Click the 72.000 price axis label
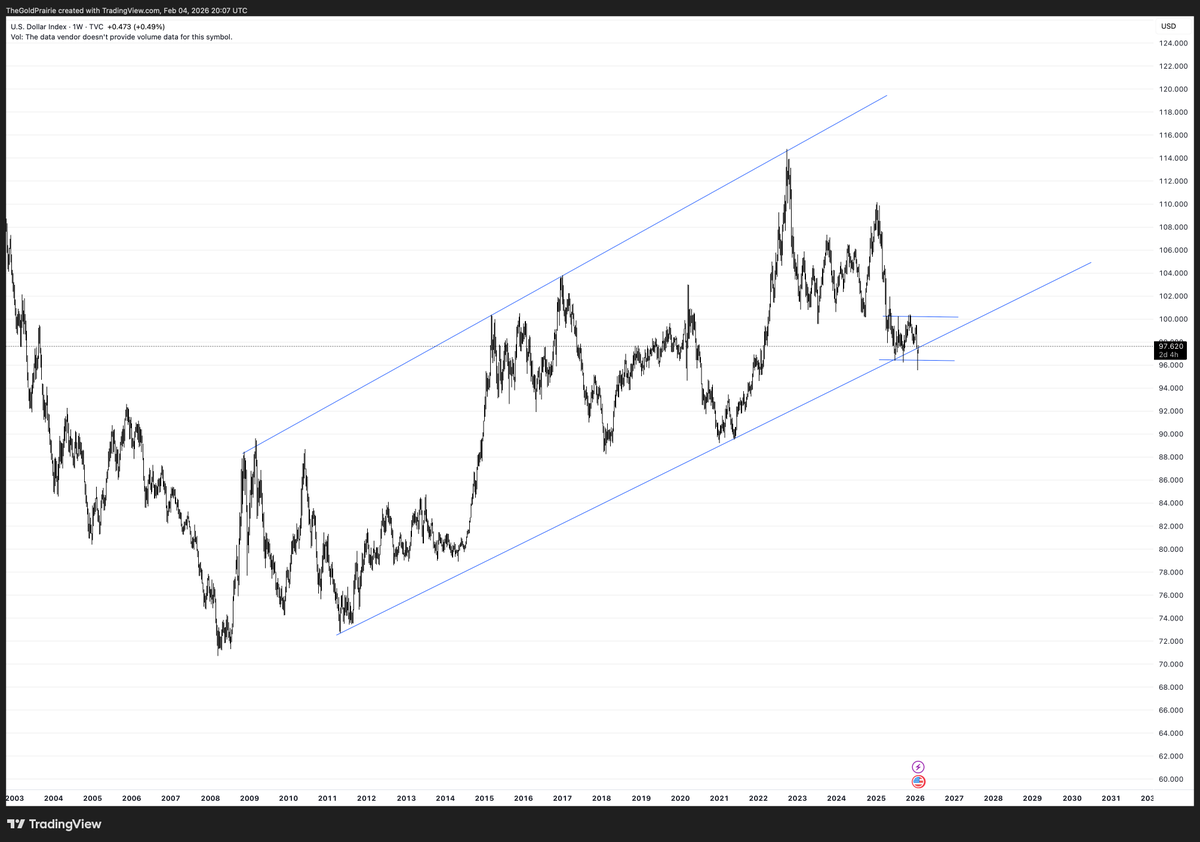 coord(1172,641)
